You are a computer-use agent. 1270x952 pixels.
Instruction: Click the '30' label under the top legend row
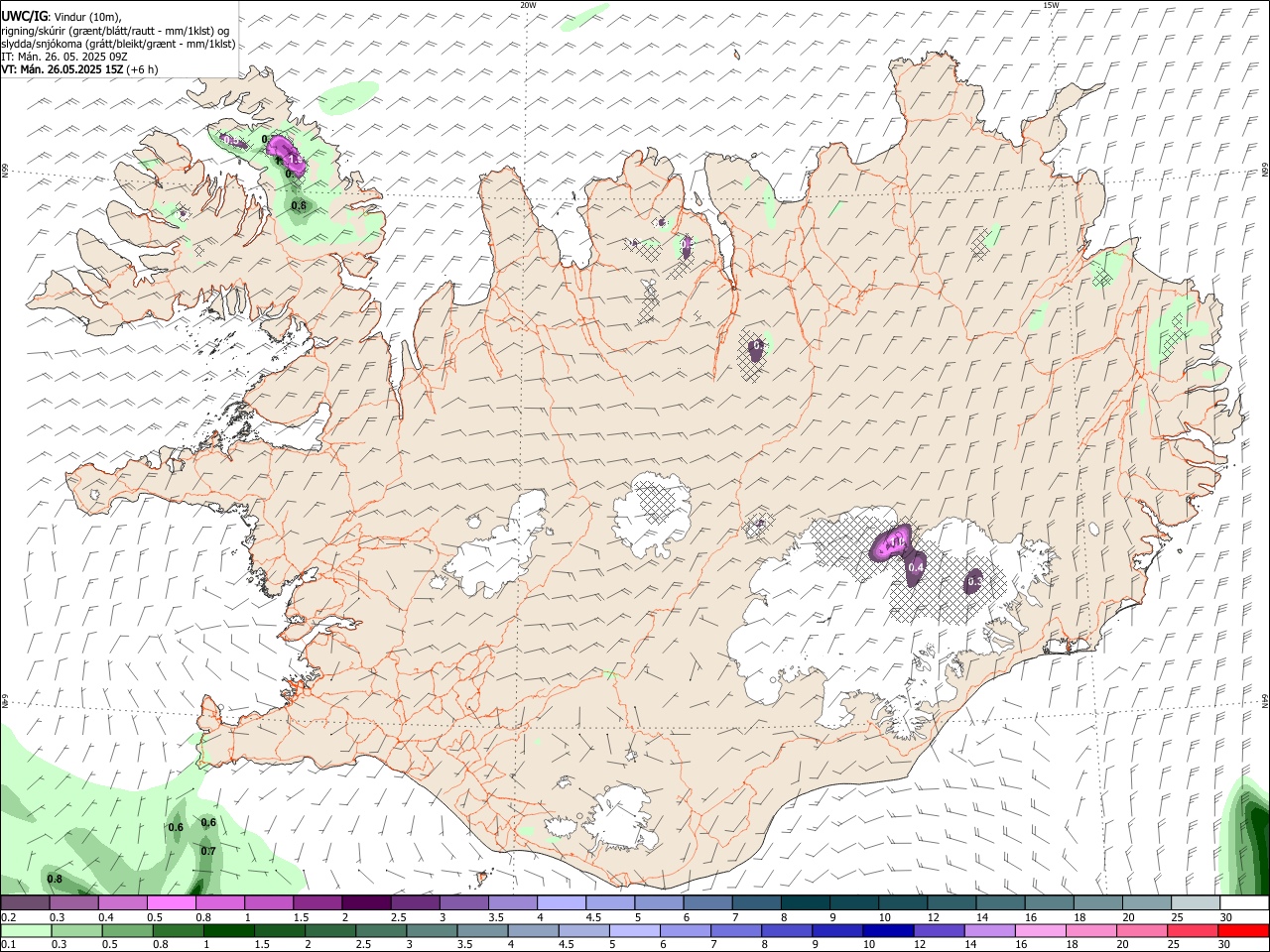[x=1225, y=917]
